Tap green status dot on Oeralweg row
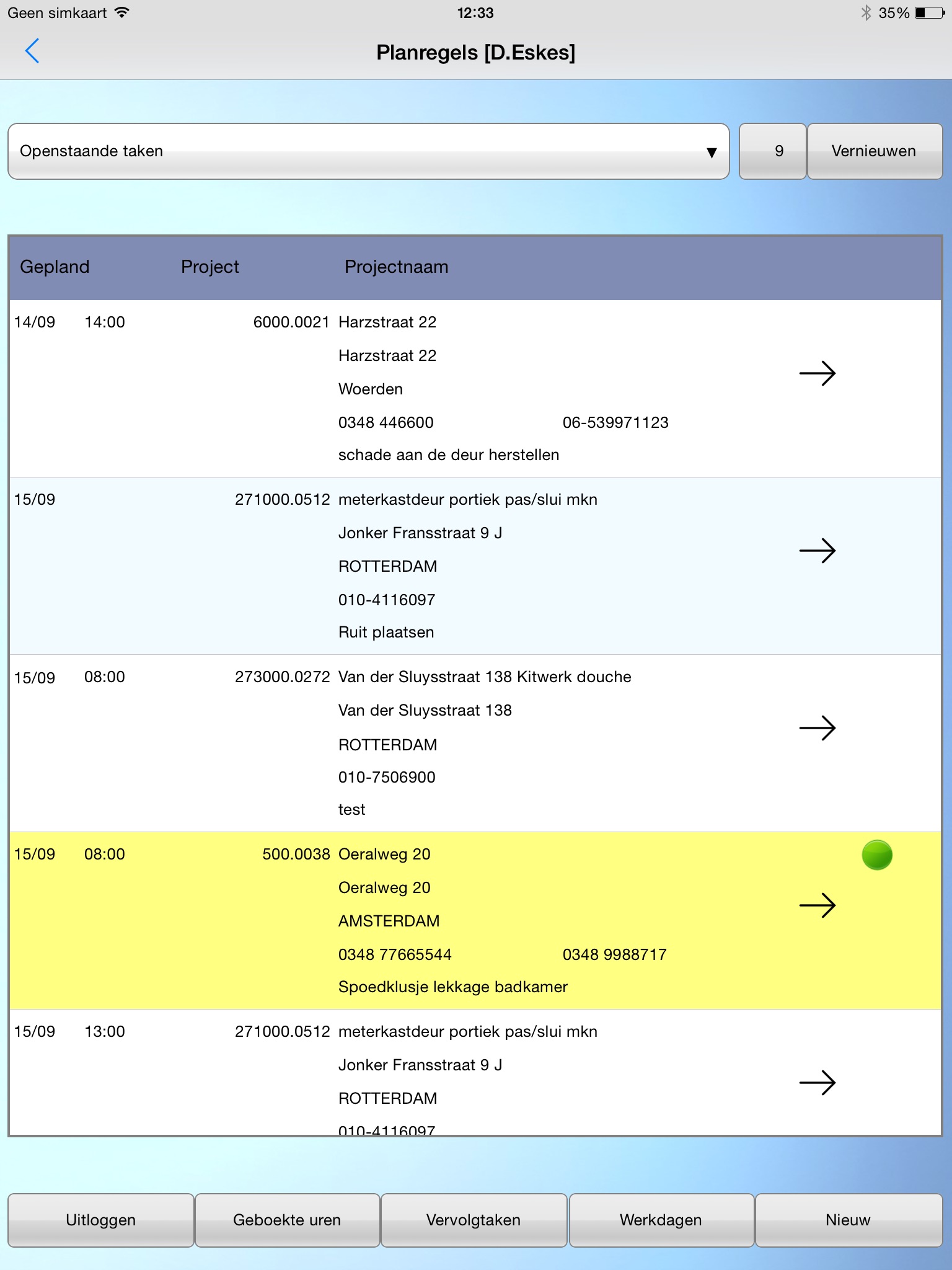 point(877,855)
